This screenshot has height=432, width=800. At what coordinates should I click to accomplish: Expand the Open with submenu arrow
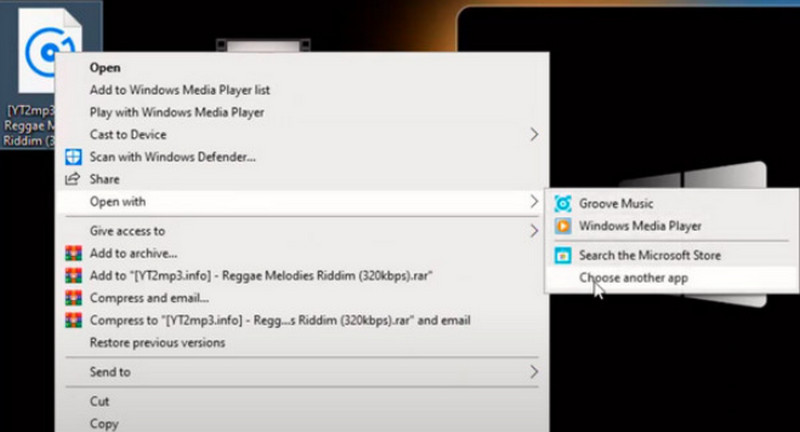coord(534,201)
